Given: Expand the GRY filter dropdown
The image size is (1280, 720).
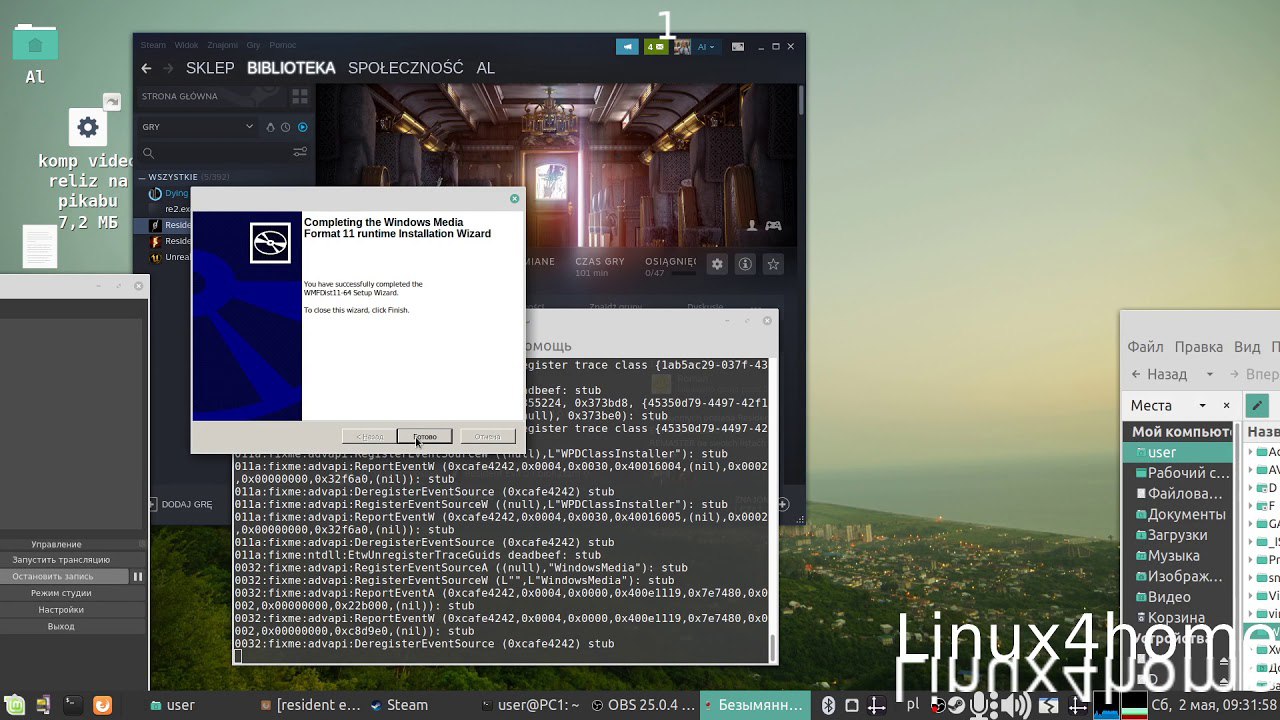Looking at the screenshot, I should 198,127.
